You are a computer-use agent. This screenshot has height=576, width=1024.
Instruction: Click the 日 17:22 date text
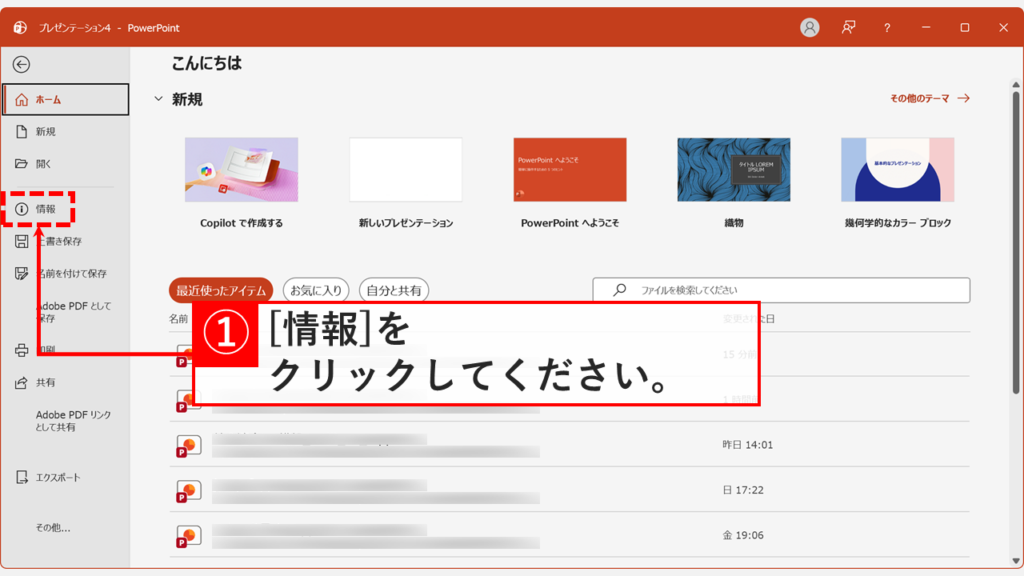[x=743, y=490]
